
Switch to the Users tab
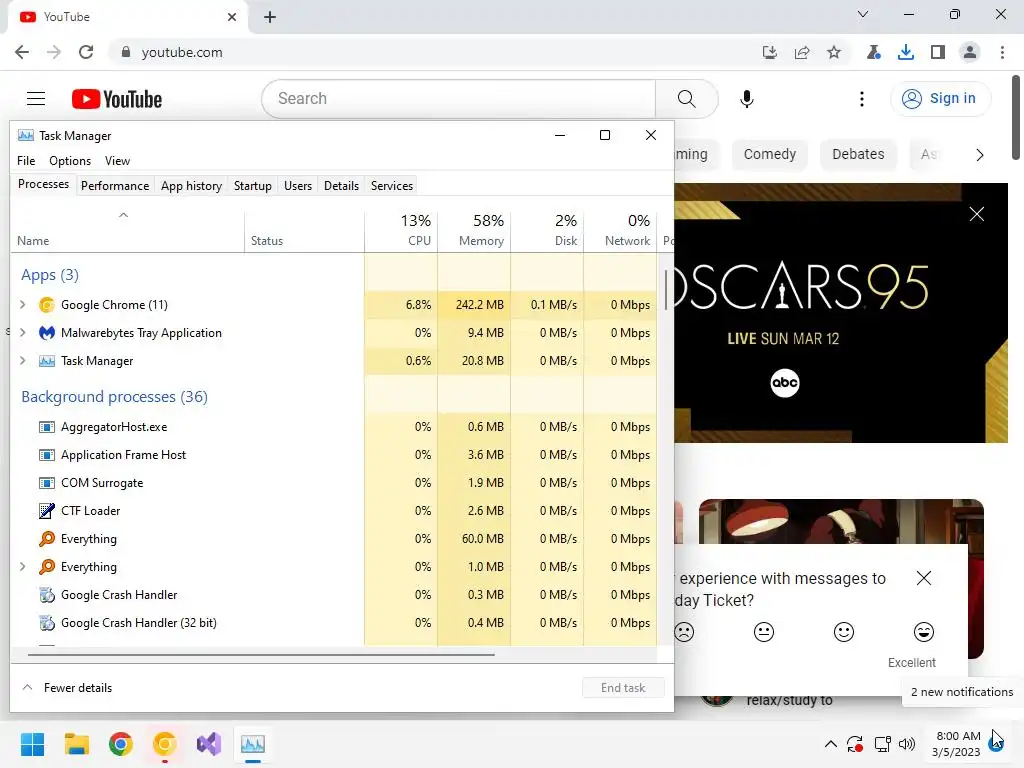pyautogui.click(x=298, y=186)
